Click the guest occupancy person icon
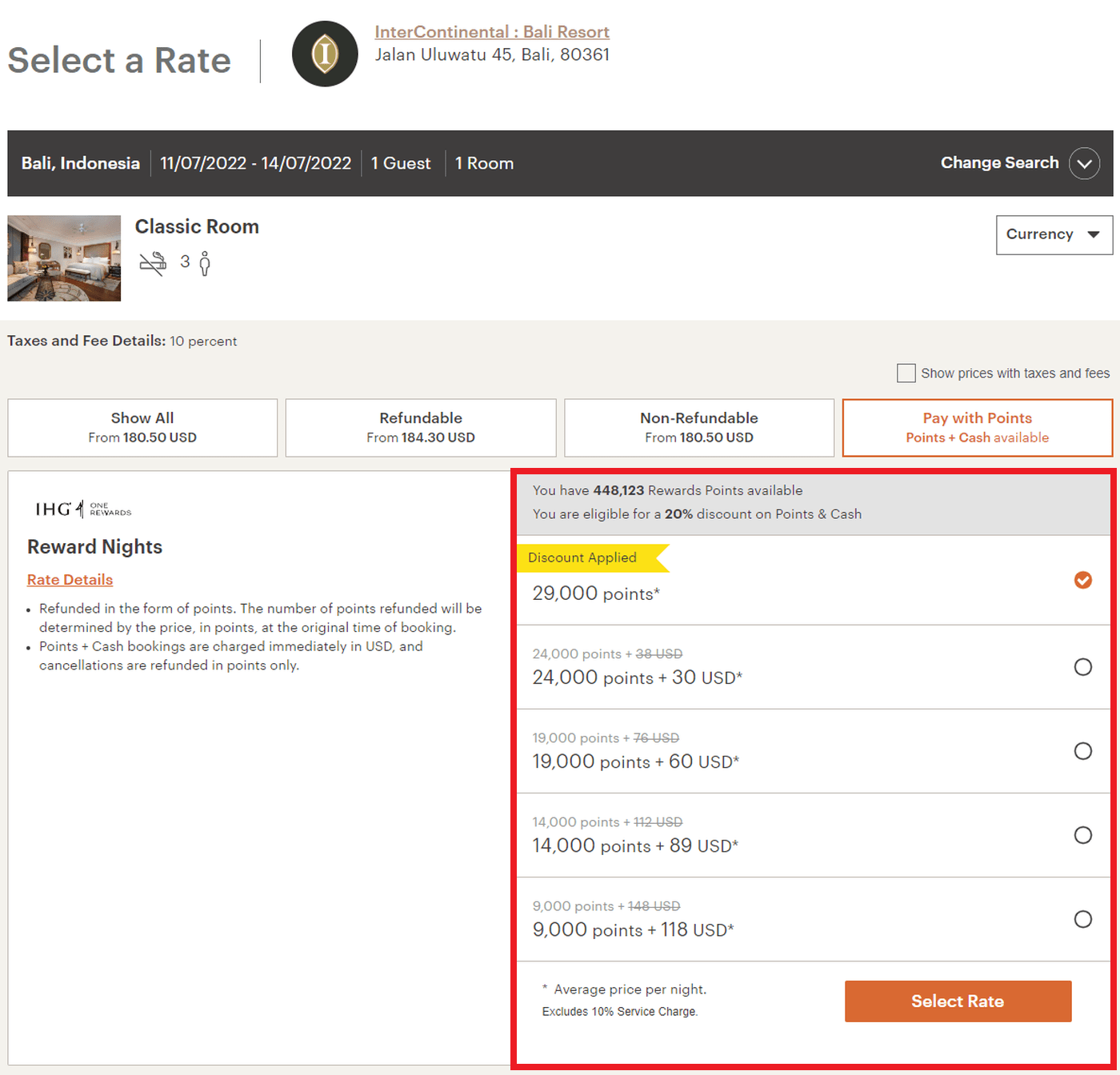Viewport: 1120px width, 1075px height. coord(205,263)
